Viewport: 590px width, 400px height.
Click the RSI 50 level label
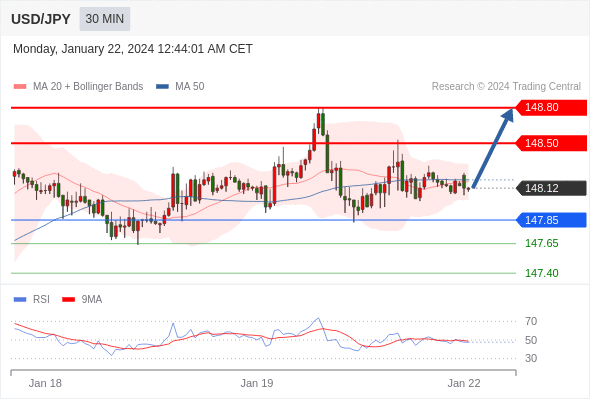(531, 340)
